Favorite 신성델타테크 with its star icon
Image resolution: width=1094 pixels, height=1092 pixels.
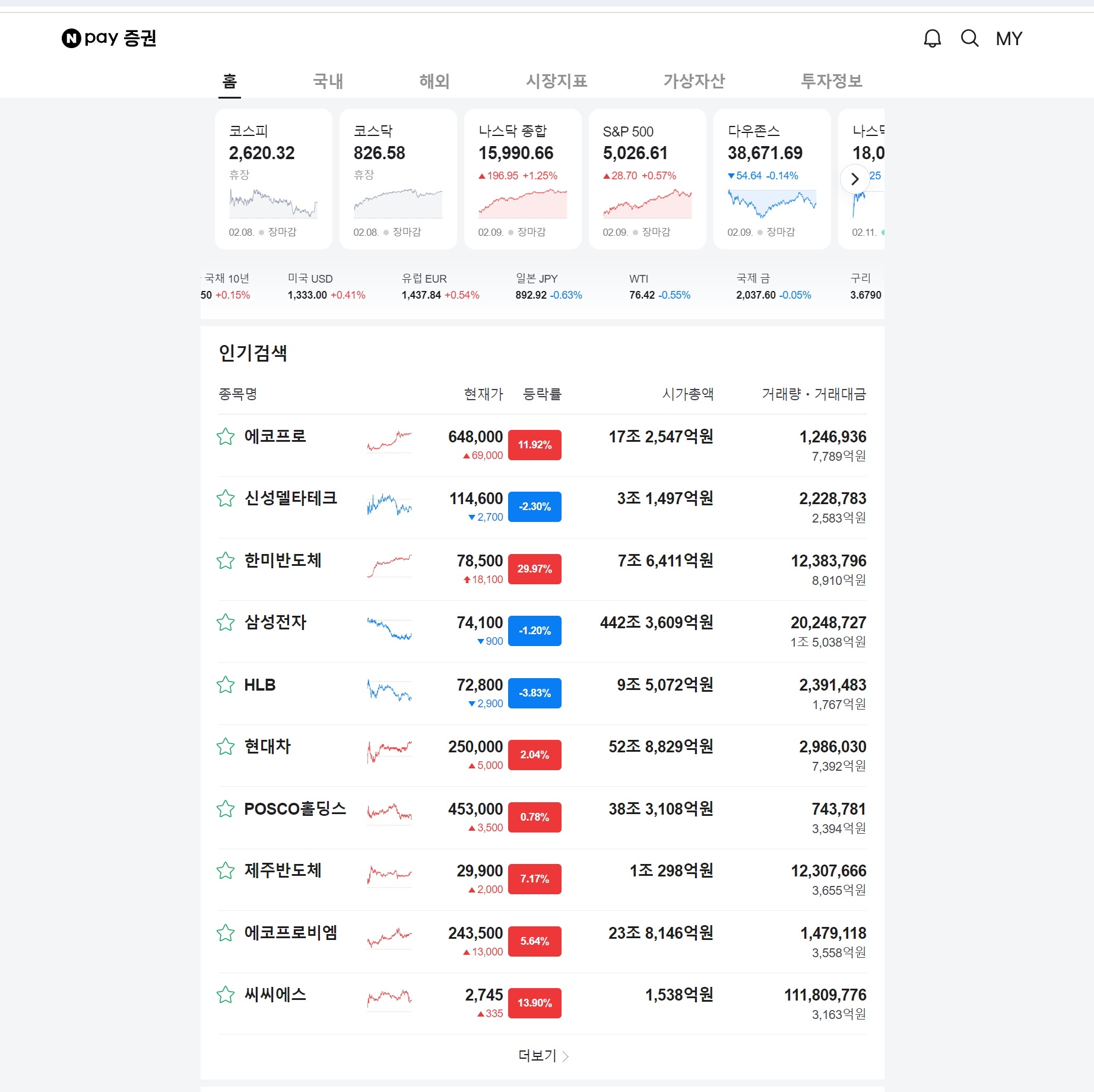pos(226,498)
